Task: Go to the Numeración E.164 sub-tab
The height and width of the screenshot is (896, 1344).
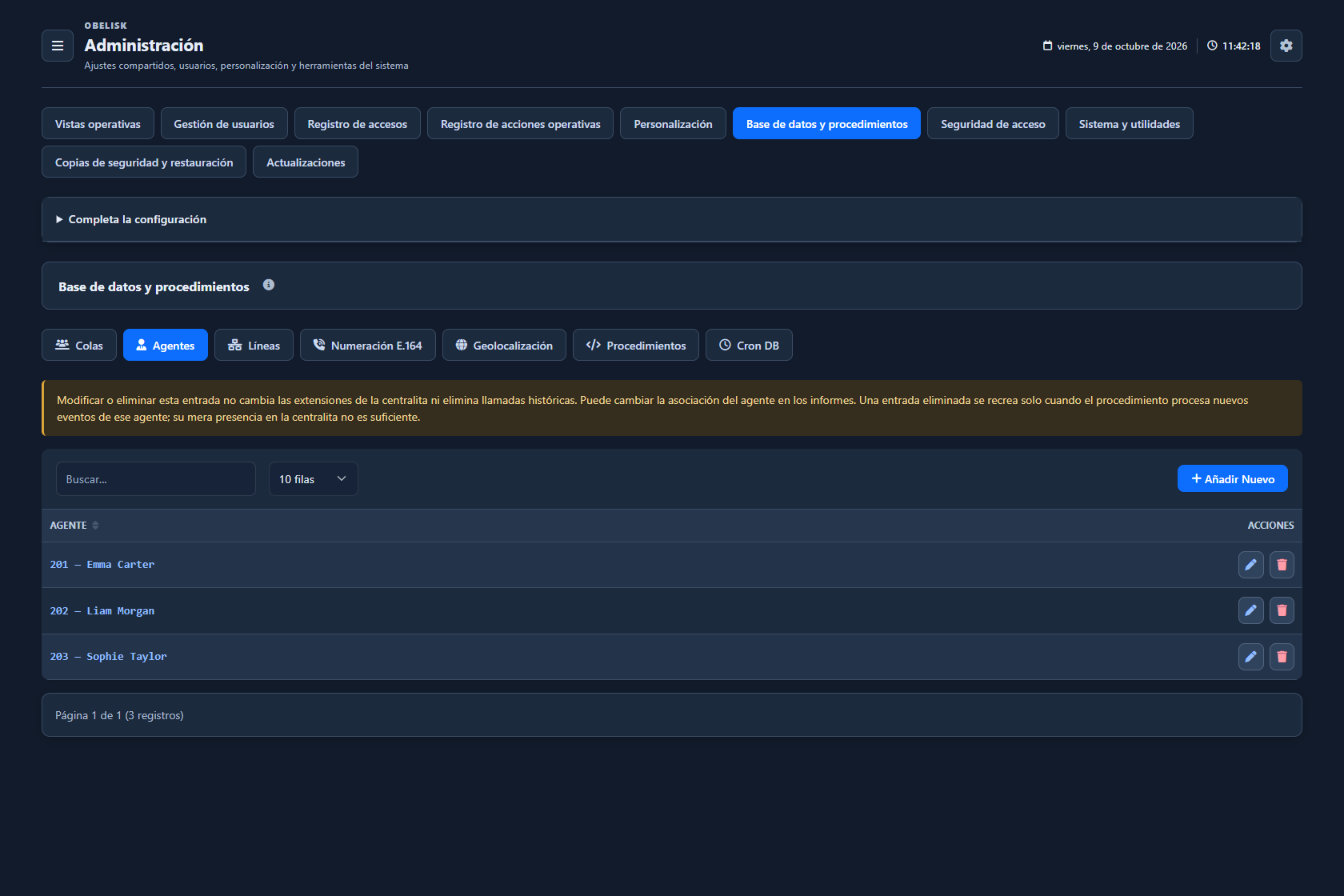Action: tap(368, 345)
